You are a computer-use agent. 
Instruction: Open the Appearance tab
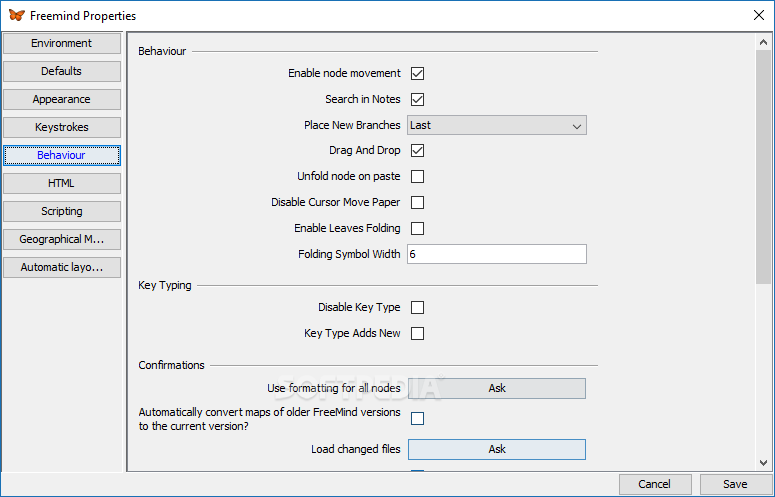click(x=62, y=99)
